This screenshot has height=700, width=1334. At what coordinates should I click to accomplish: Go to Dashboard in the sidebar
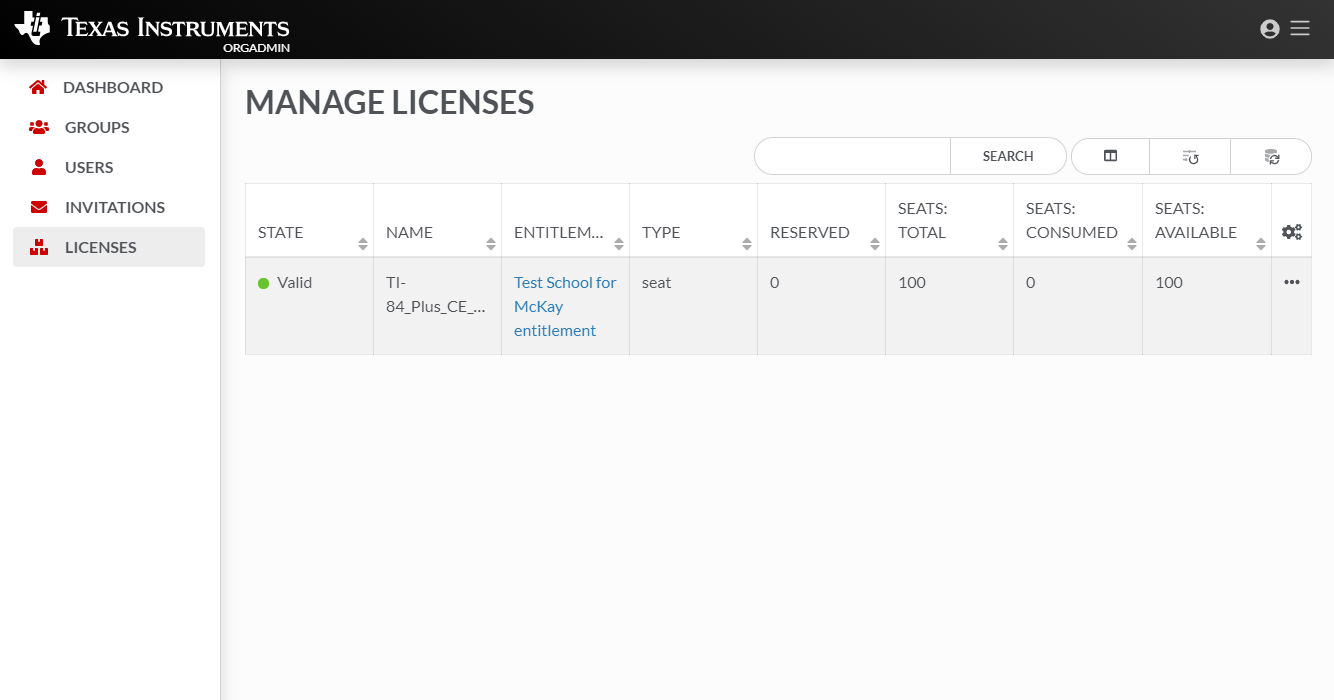pos(112,87)
